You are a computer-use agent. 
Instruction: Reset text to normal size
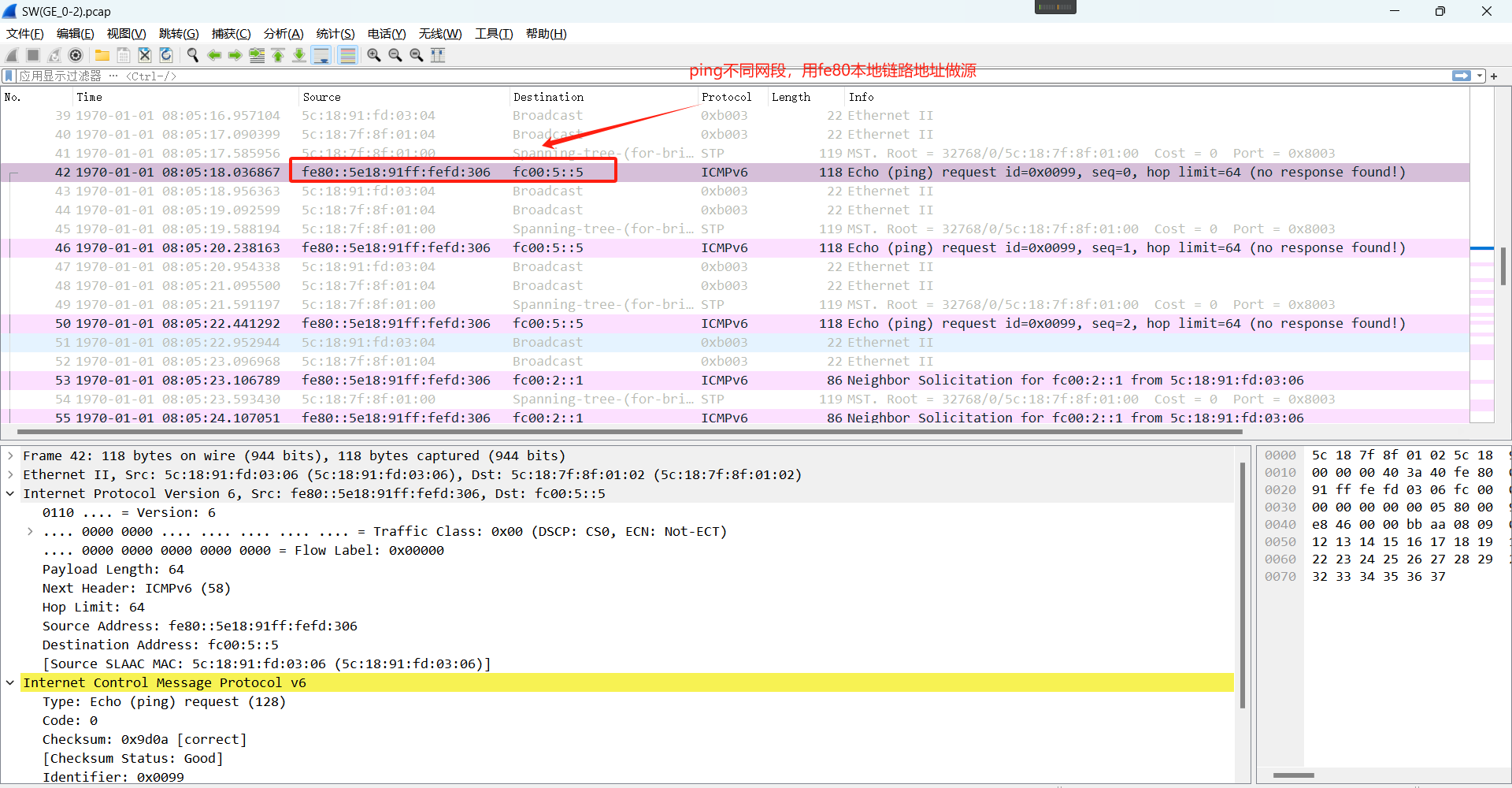tap(417, 55)
